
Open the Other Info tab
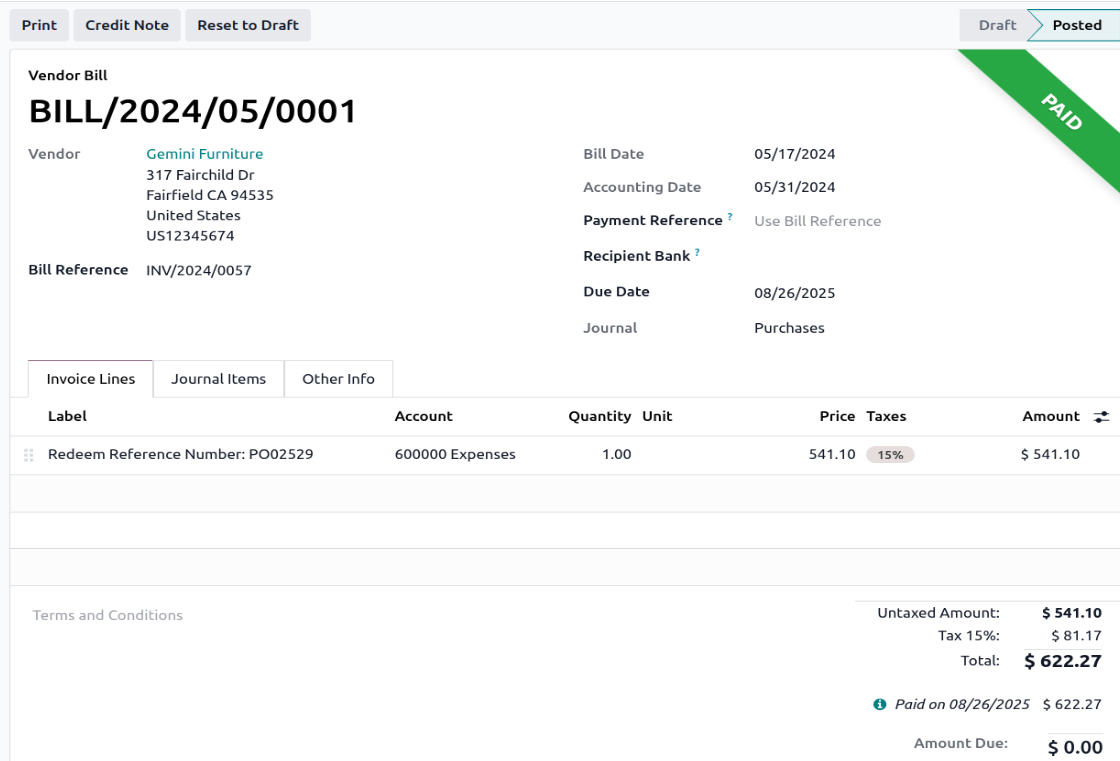click(x=338, y=379)
